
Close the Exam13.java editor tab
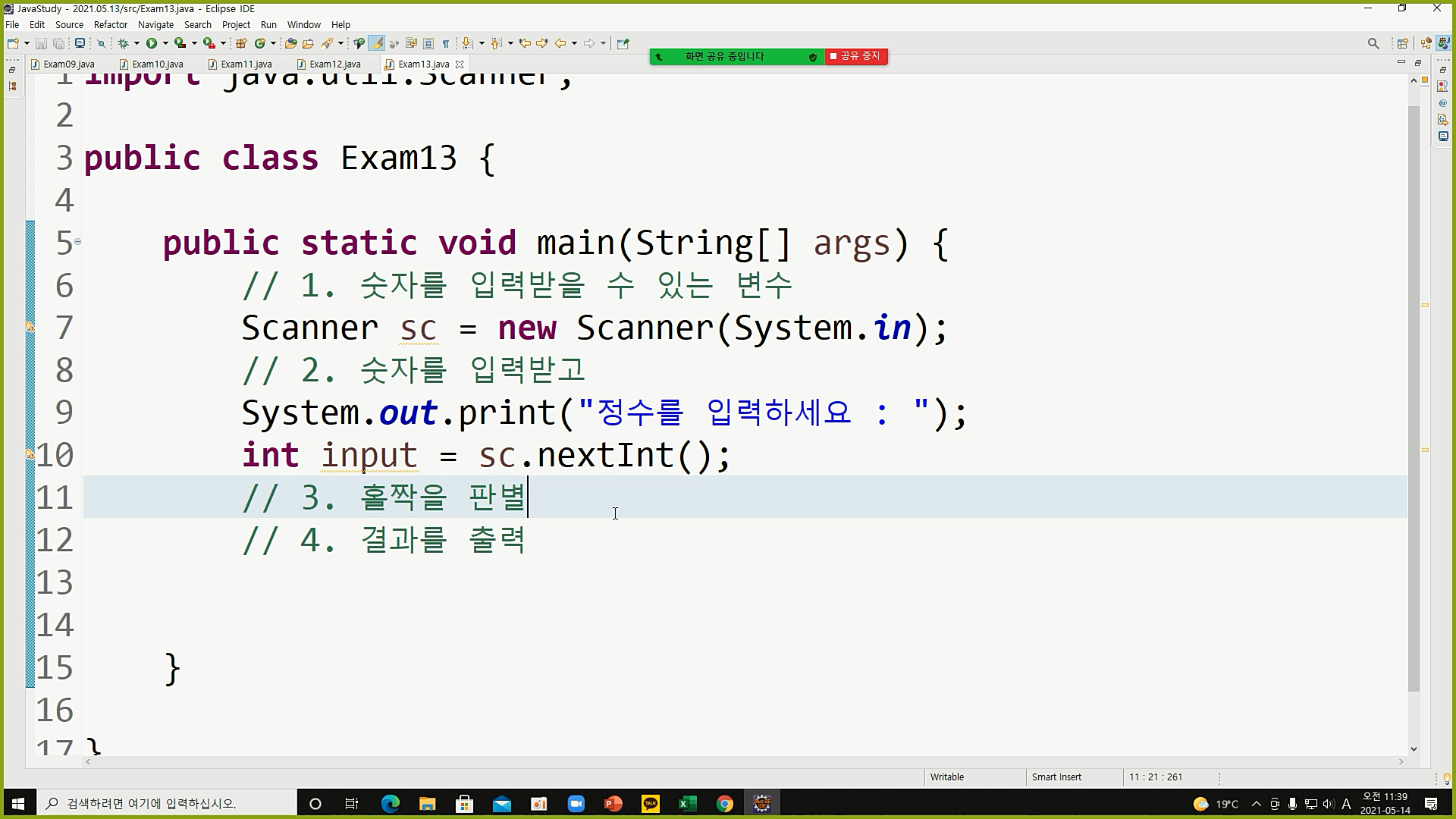click(x=460, y=64)
